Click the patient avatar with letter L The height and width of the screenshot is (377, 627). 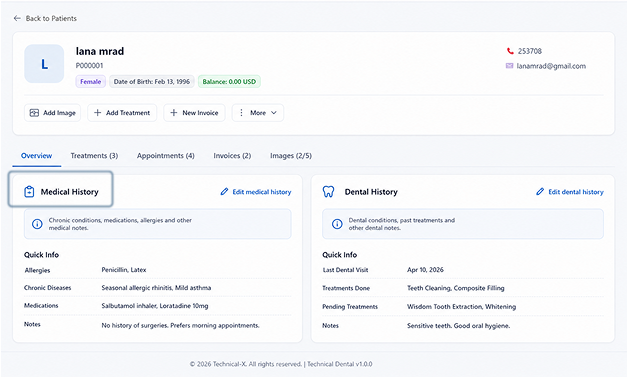pos(44,64)
